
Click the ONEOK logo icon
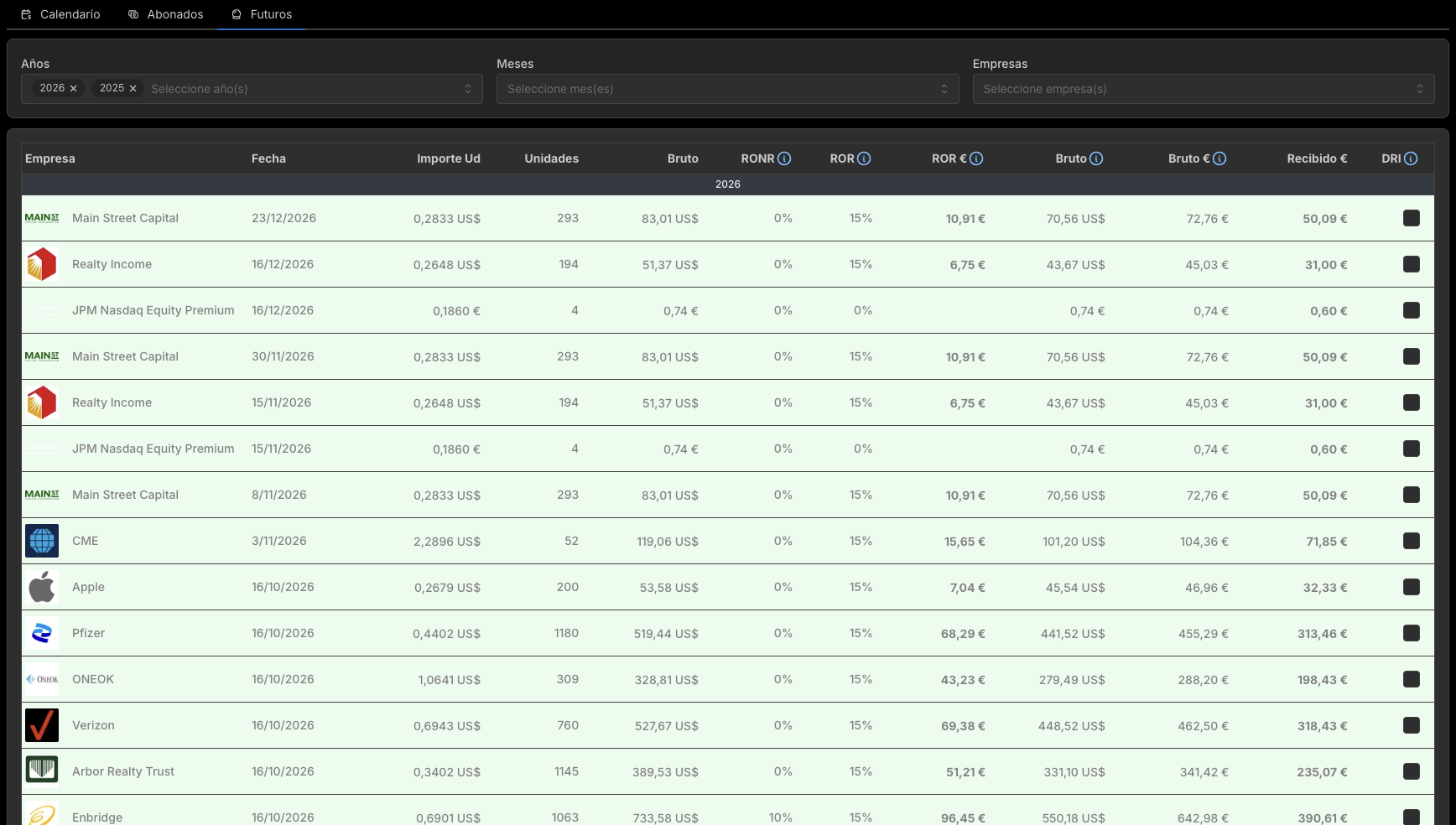[x=42, y=679]
